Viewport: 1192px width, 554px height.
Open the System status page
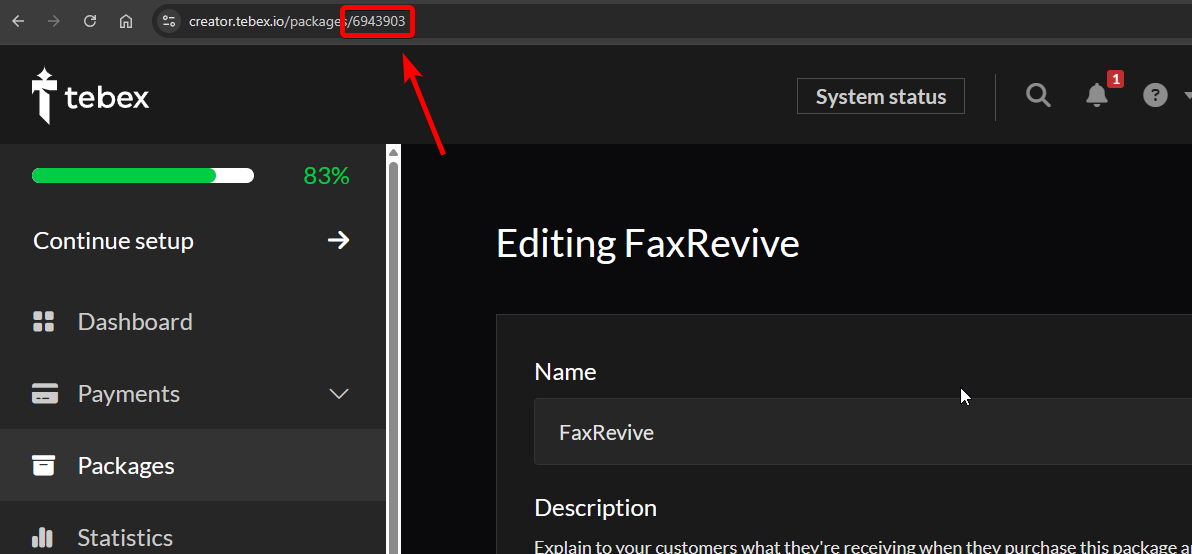point(880,97)
